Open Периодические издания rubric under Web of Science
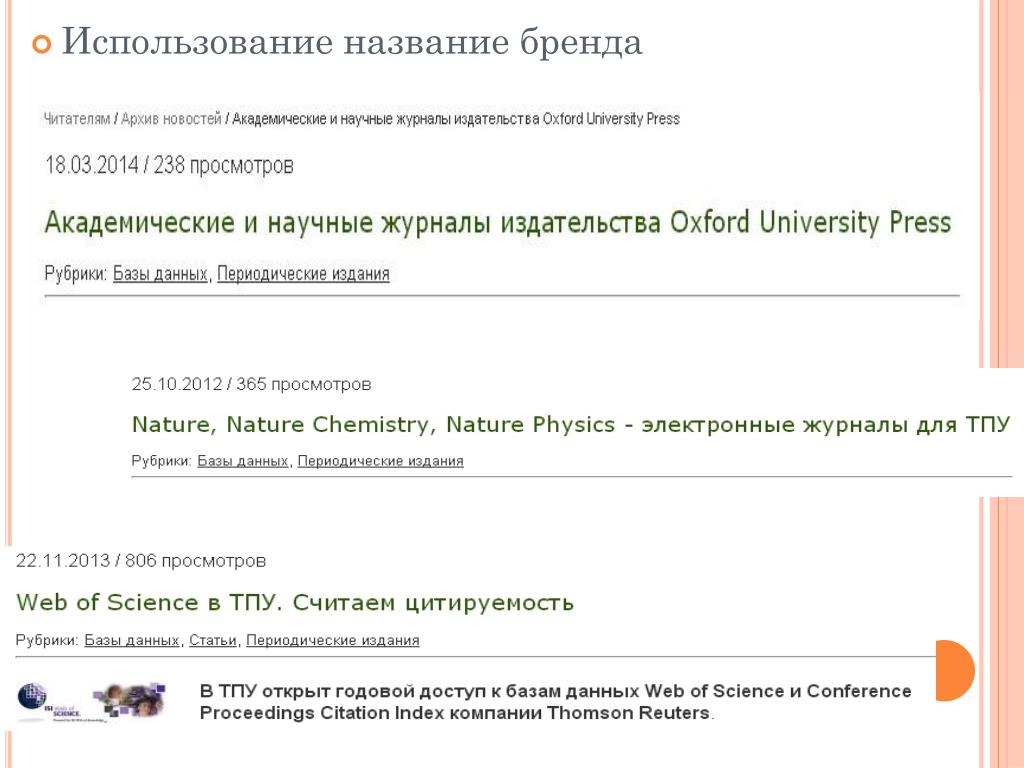Viewport: 1024px width, 768px height. pyautogui.click(x=333, y=641)
